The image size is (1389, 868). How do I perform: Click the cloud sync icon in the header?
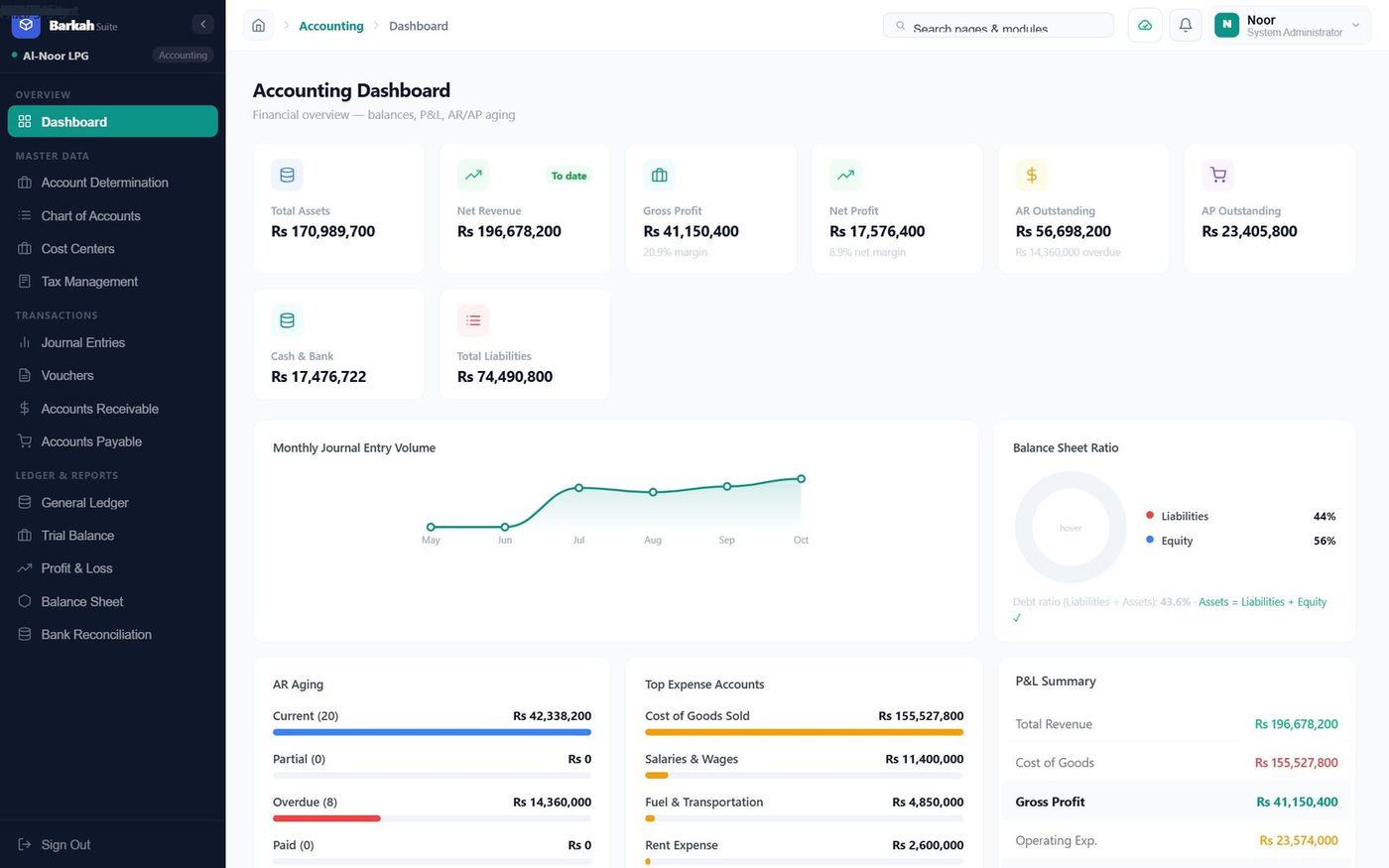[1145, 26]
